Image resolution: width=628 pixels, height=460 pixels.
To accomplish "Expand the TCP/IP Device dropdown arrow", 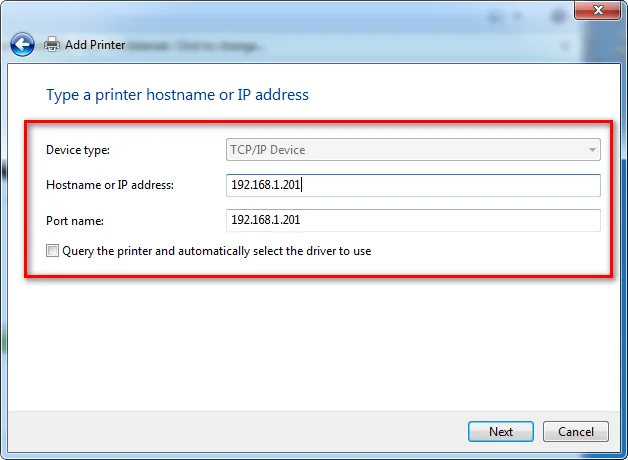I will pos(592,150).
